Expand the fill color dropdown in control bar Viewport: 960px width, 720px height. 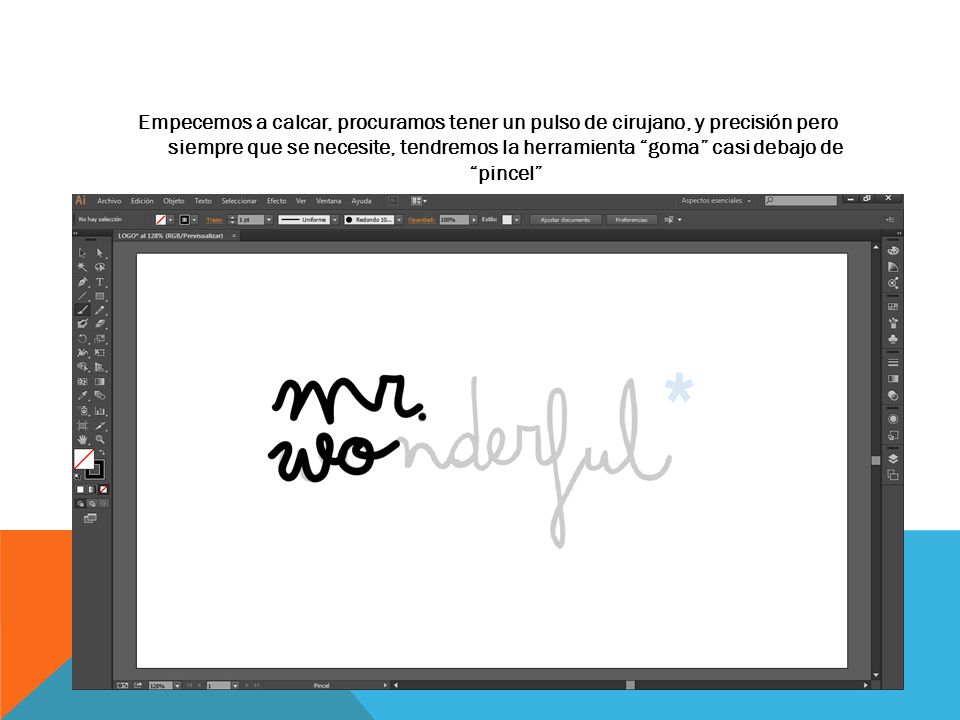point(170,220)
